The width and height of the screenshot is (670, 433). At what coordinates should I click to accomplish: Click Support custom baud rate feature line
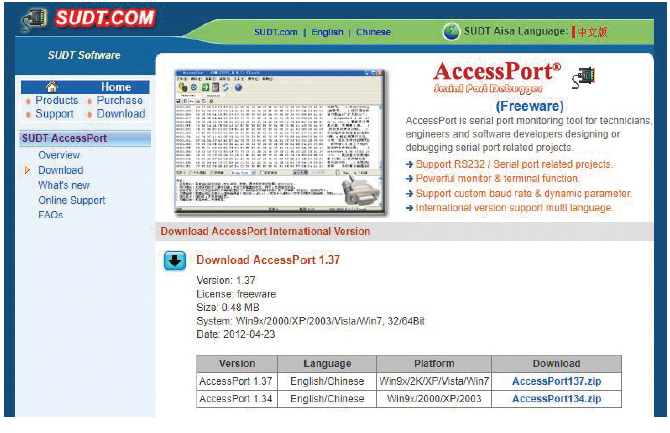point(523,194)
